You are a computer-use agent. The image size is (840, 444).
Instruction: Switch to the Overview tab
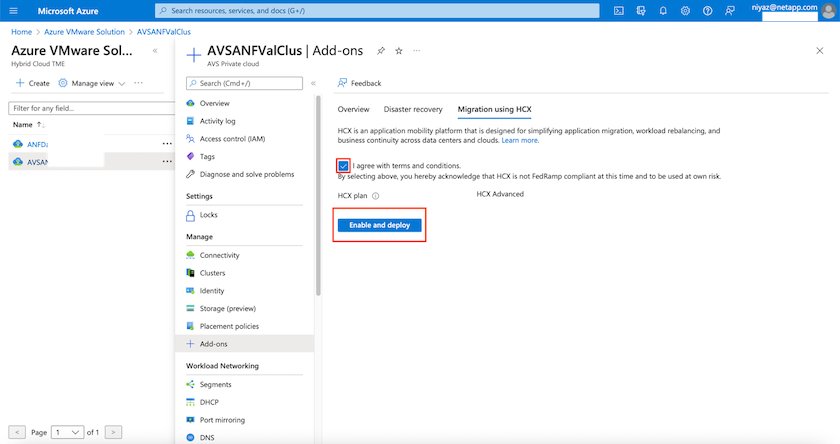[x=353, y=109]
